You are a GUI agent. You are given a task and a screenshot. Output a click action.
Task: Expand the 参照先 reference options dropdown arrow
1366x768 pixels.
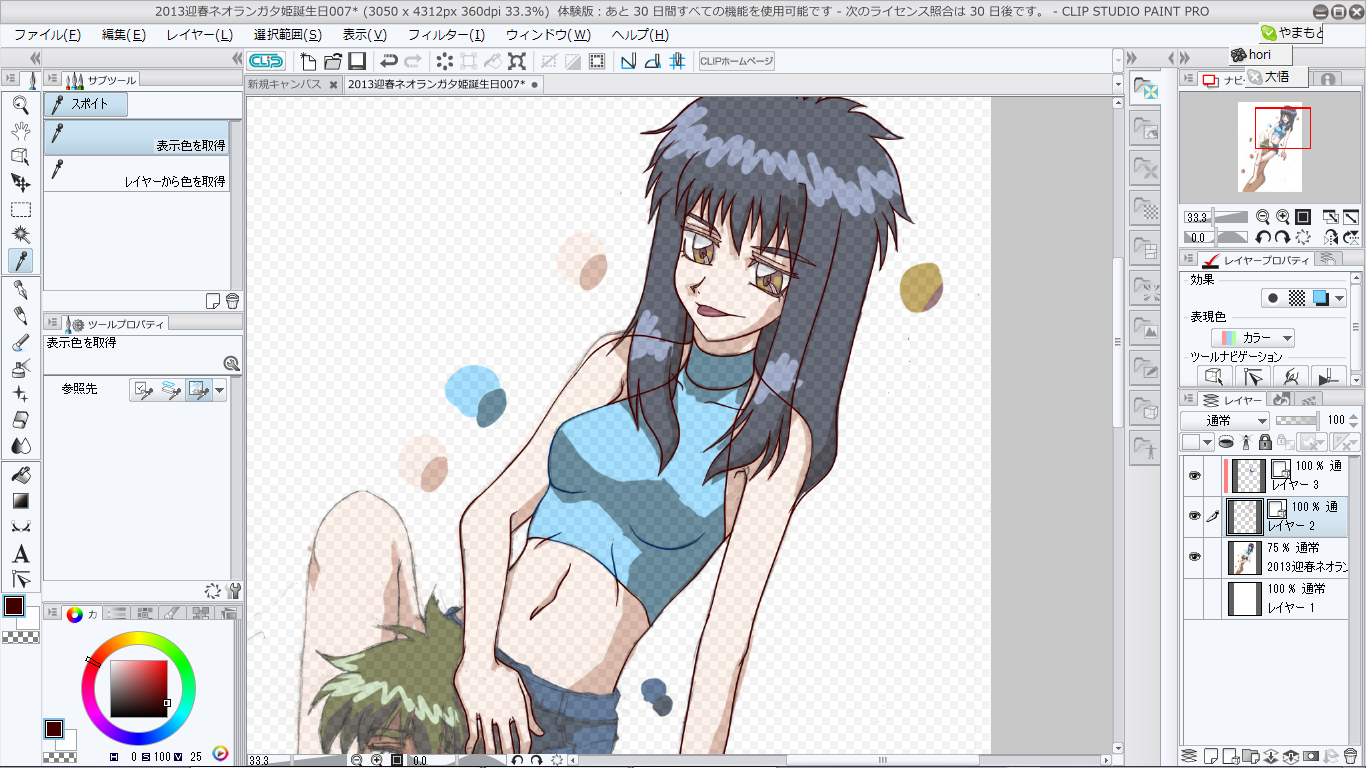[x=220, y=390]
